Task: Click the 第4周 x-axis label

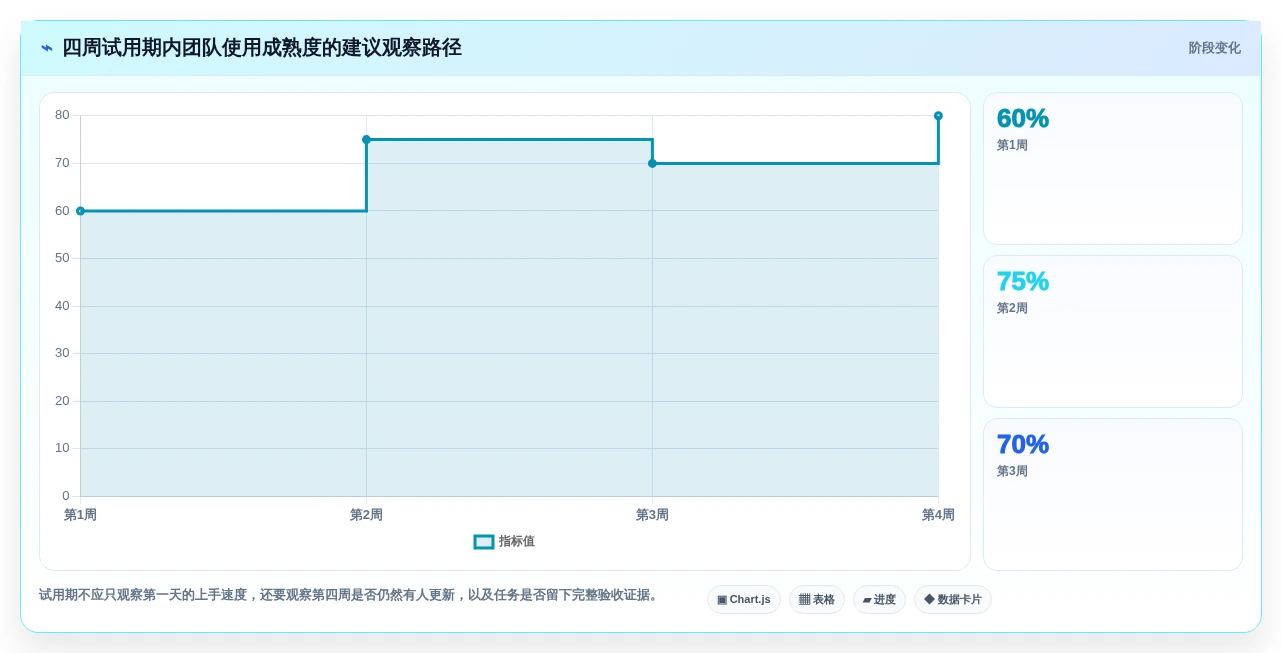Action: tap(938, 515)
